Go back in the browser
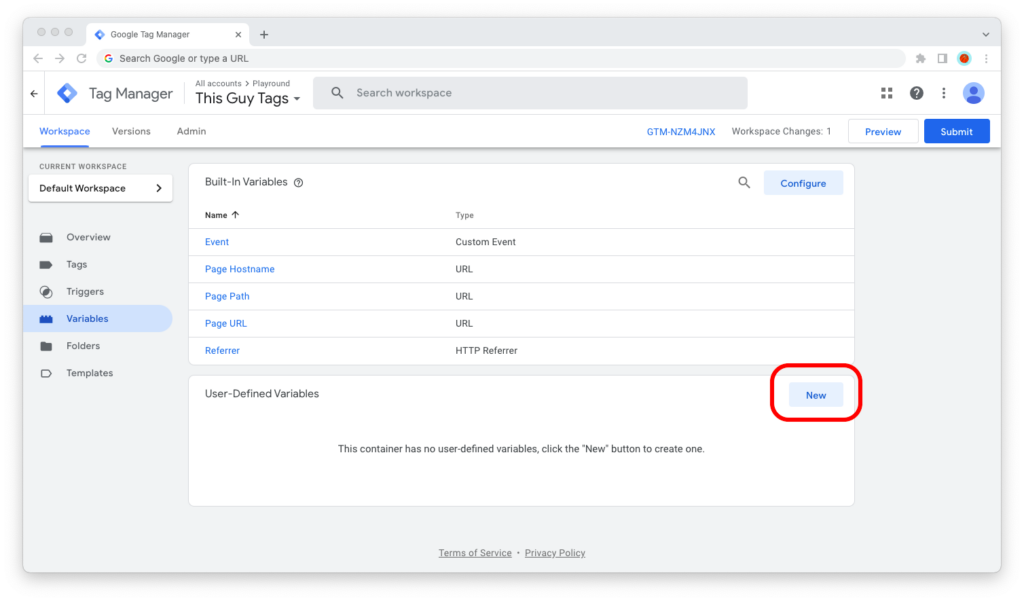This screenshot has width=1024, height=601. pos(38,59)
